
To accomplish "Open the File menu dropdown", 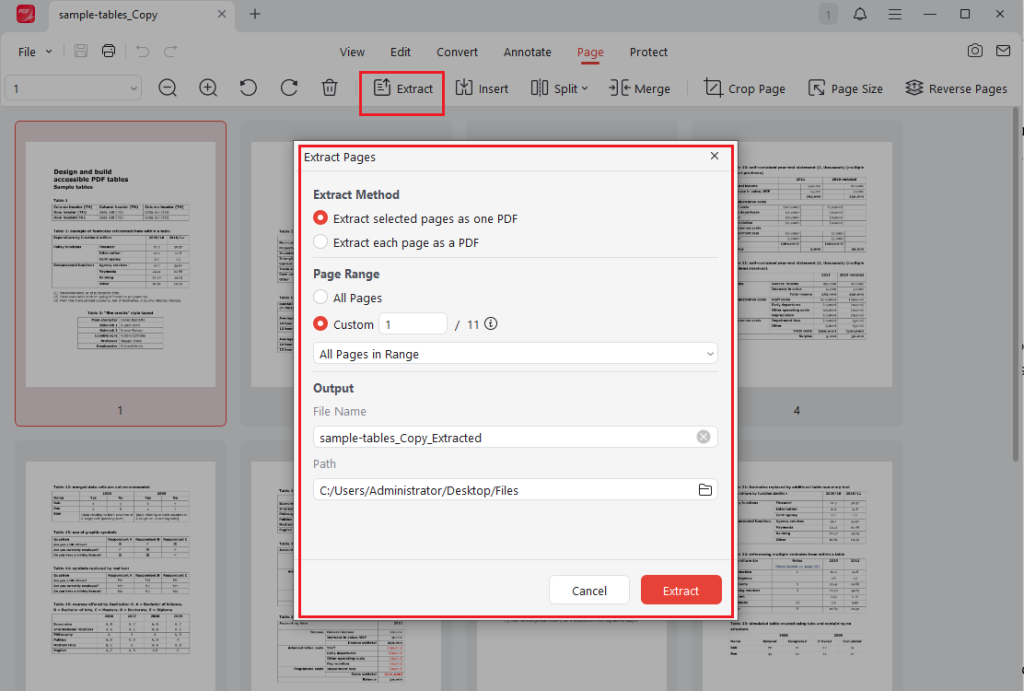I will coord(35,52).
